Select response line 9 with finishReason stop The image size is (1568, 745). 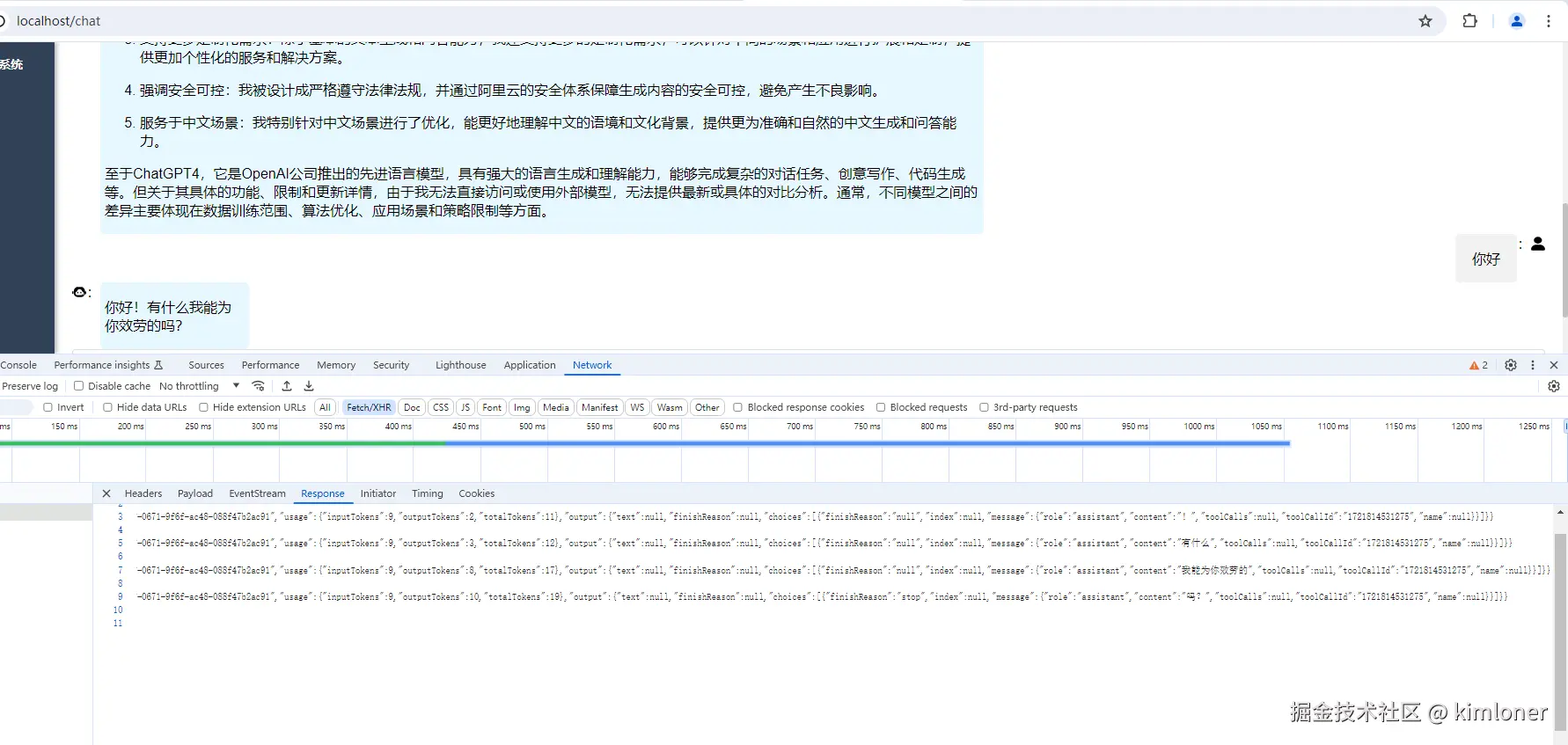tap(822, 597)
